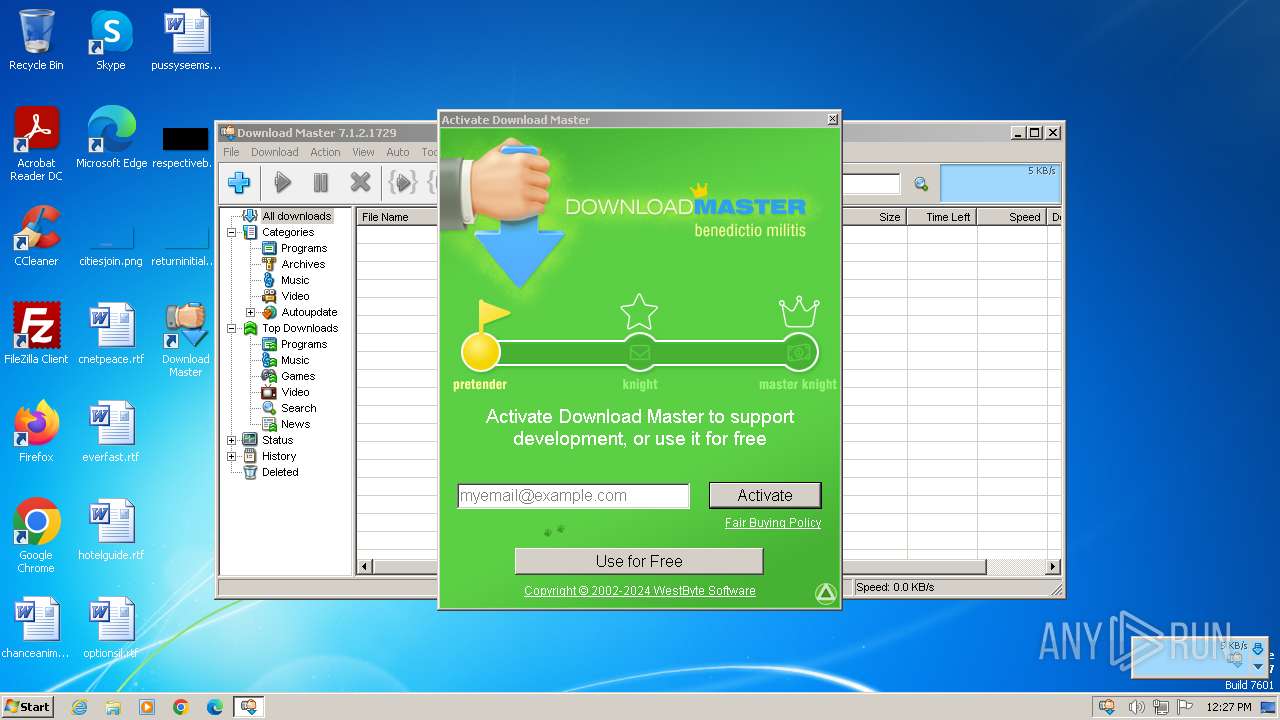Select the Top Downloads node
1280x720 pixels.
coord(300,328)
